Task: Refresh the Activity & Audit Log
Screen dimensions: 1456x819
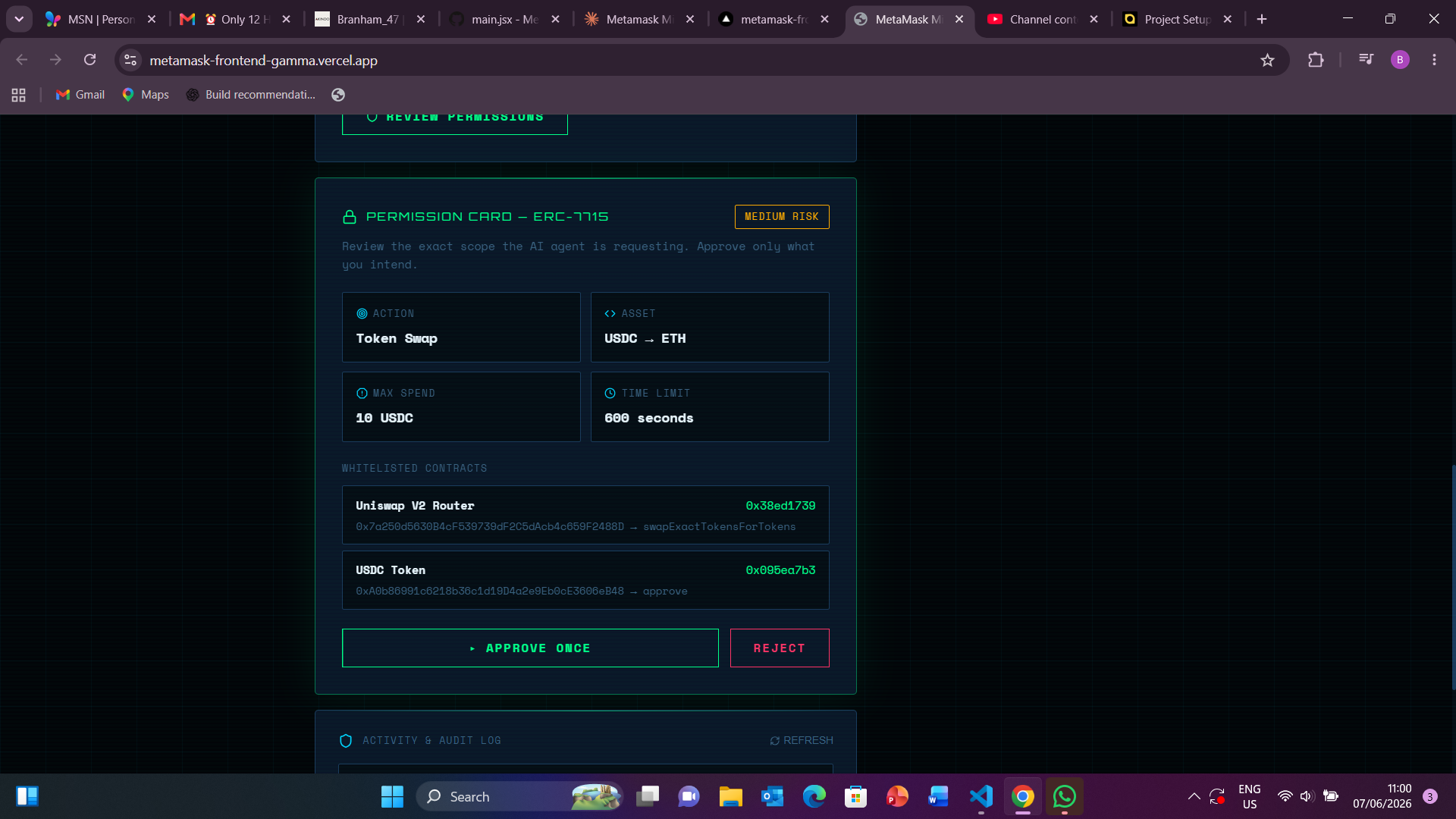Action: (x=802, y=740)
